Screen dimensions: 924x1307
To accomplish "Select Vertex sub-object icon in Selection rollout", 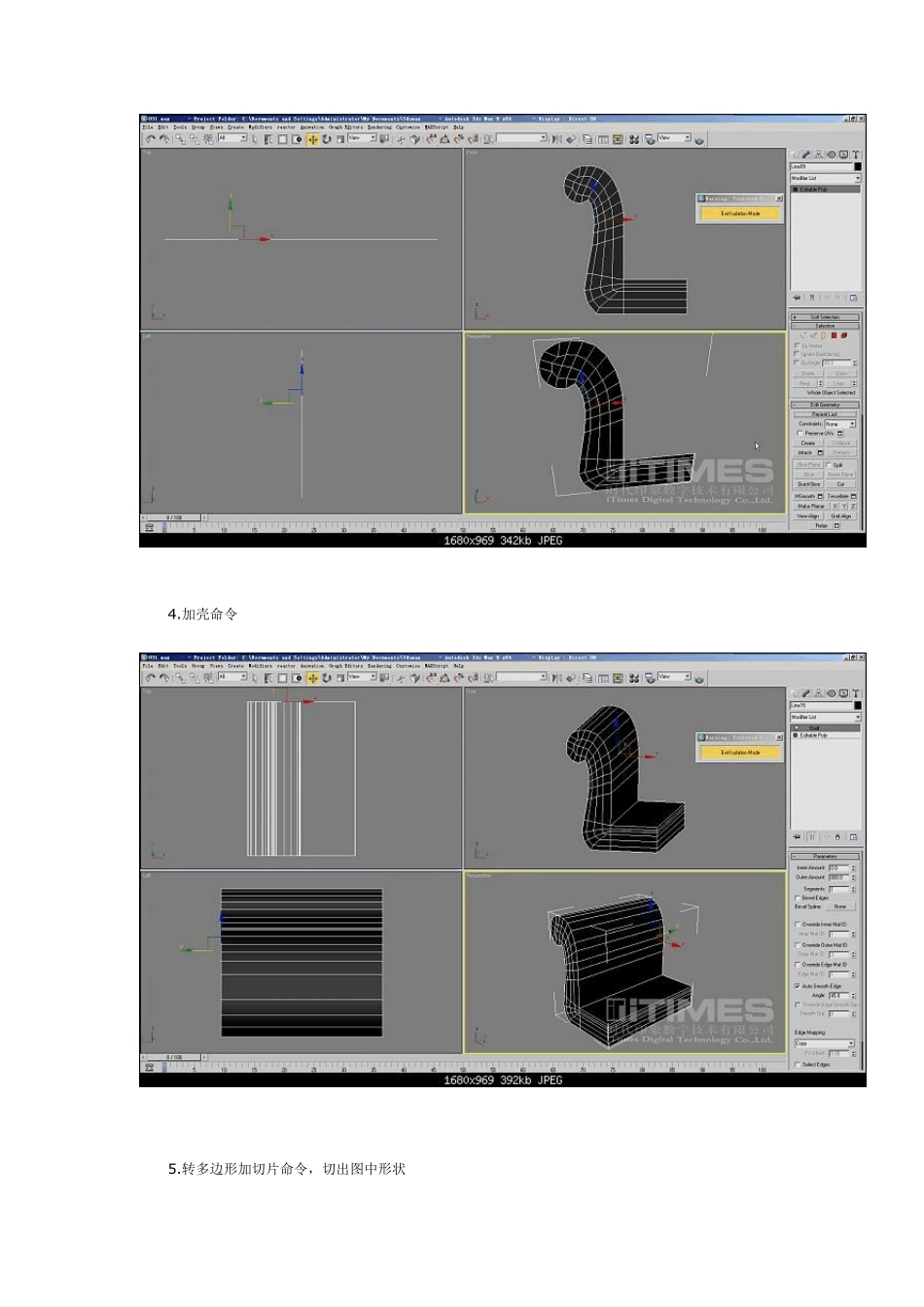I will (x=802, y=335).
